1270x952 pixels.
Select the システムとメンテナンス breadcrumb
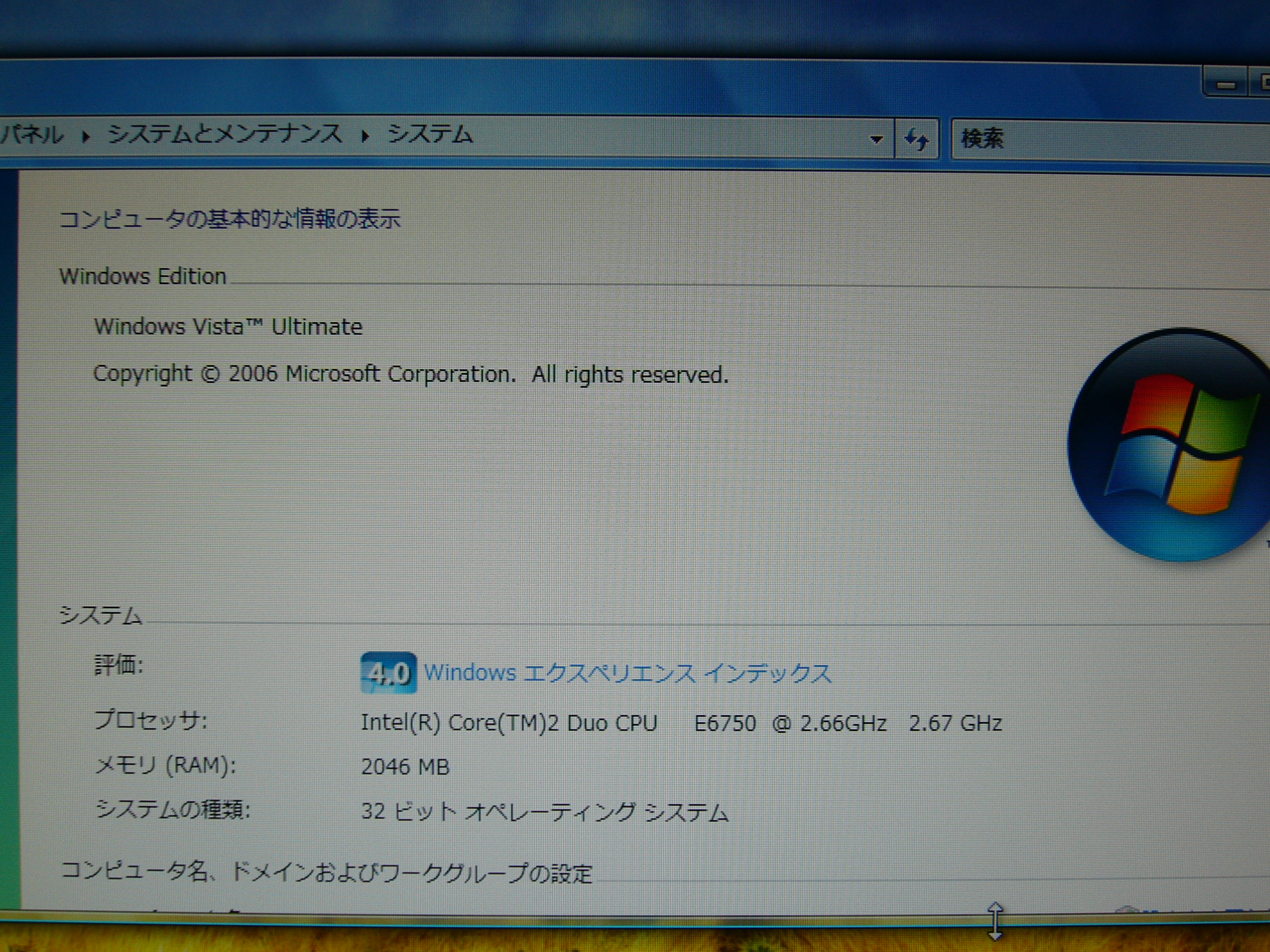pos(224,134)
